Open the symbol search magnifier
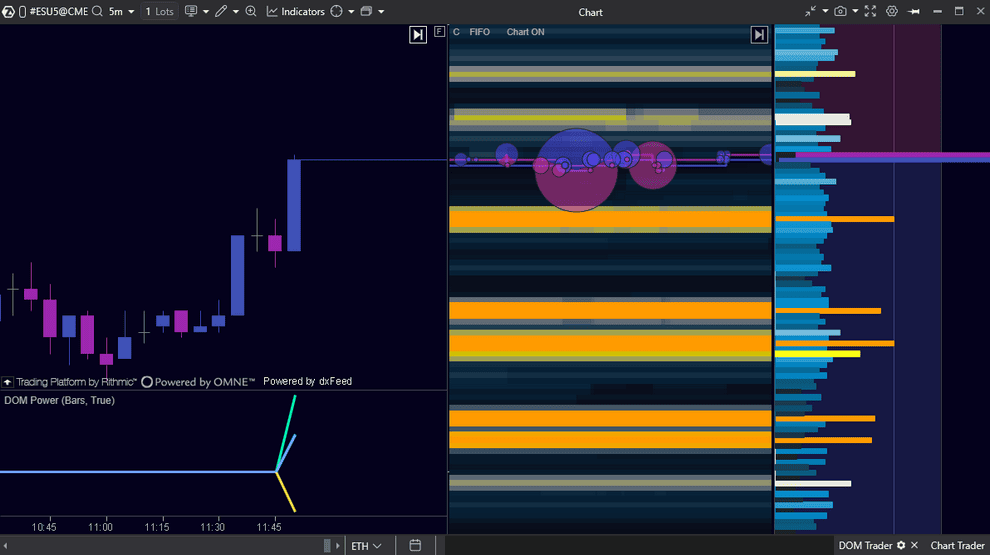Viewport: 990px width, 555px height. pos(97,12)
